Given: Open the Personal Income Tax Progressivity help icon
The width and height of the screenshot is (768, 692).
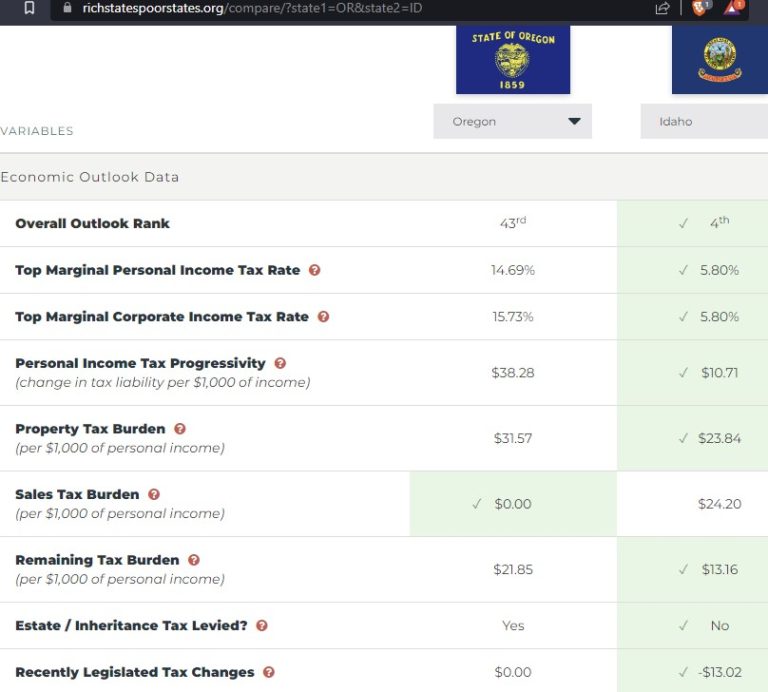Looking at the screenshot, I should pyautogui.click(x=280, y=364).
